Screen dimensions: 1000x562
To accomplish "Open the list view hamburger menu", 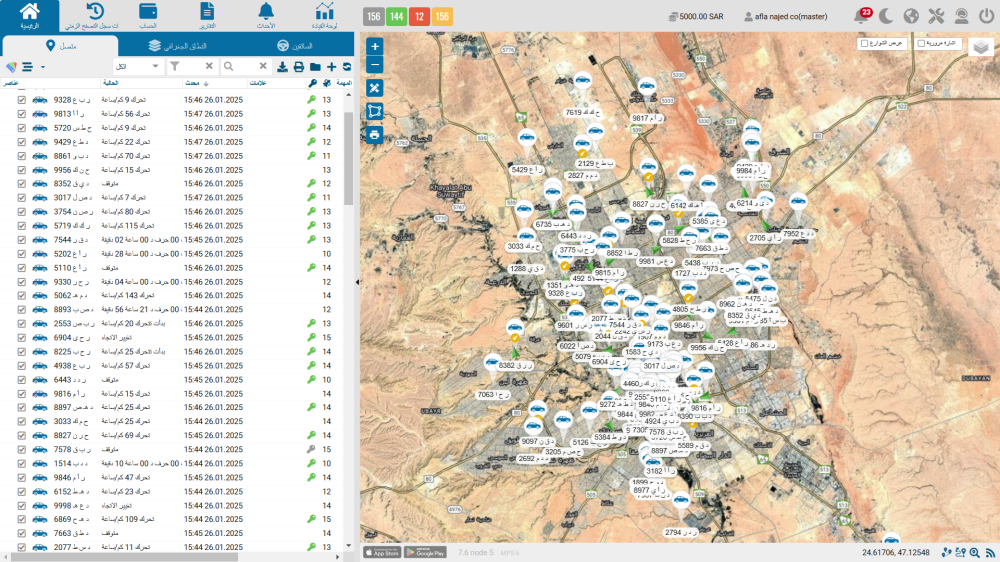I will click(27, 66).
